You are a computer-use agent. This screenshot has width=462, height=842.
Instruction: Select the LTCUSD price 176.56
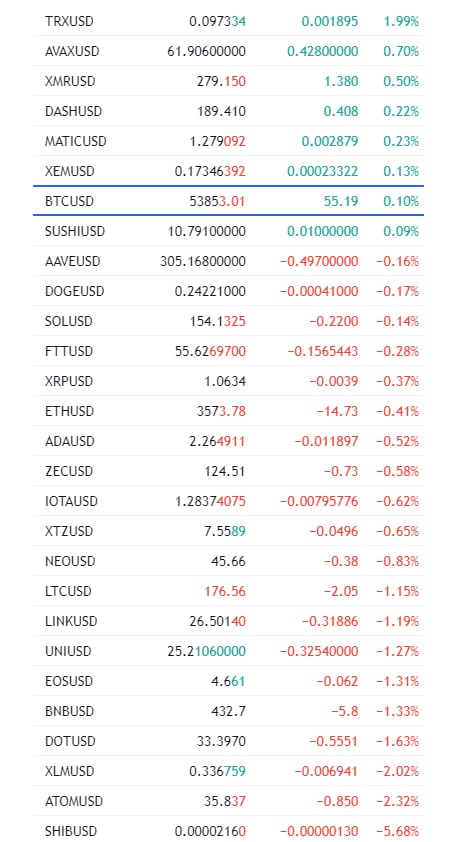click(x=225, y=591)
